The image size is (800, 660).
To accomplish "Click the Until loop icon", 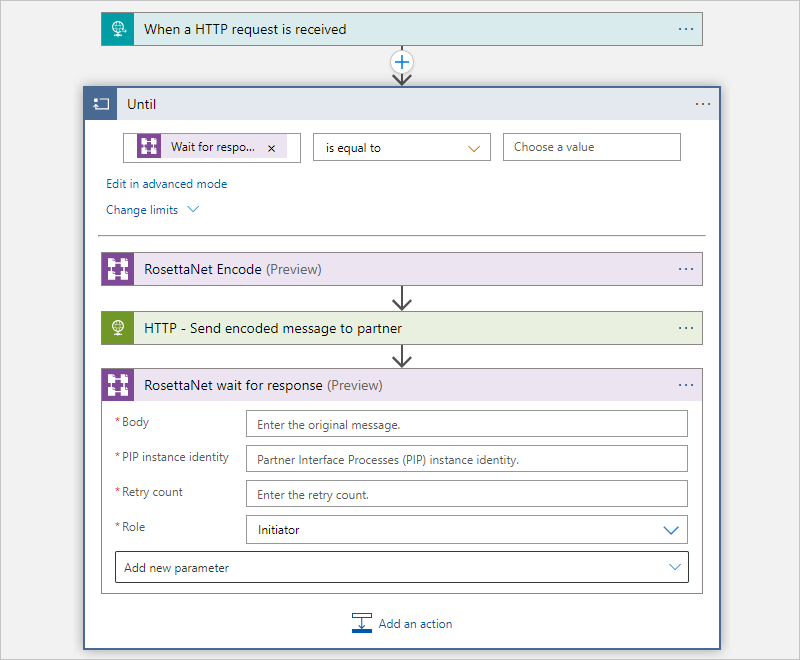I will 101,104.
